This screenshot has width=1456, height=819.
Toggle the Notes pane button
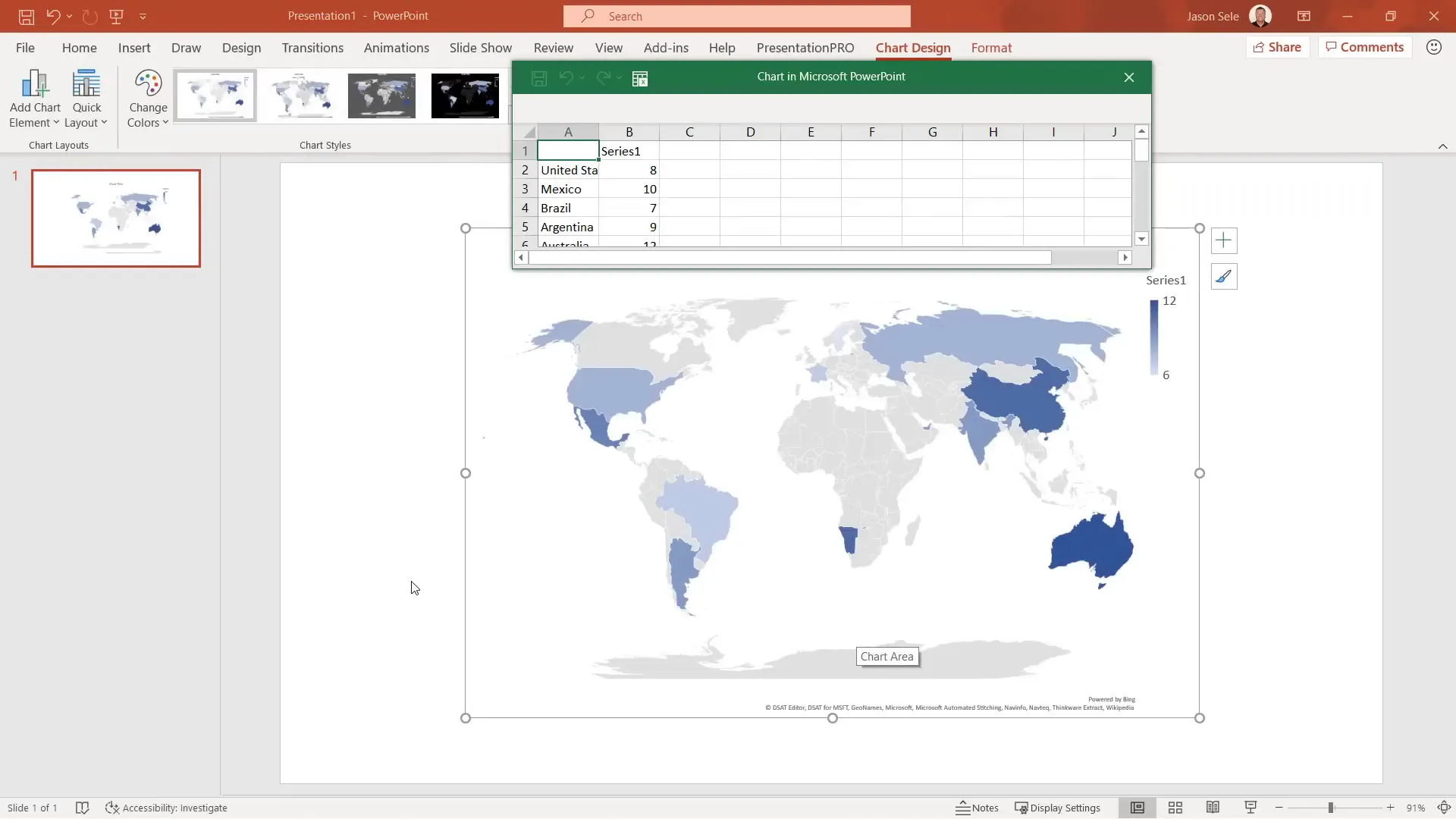click(977, 808)
